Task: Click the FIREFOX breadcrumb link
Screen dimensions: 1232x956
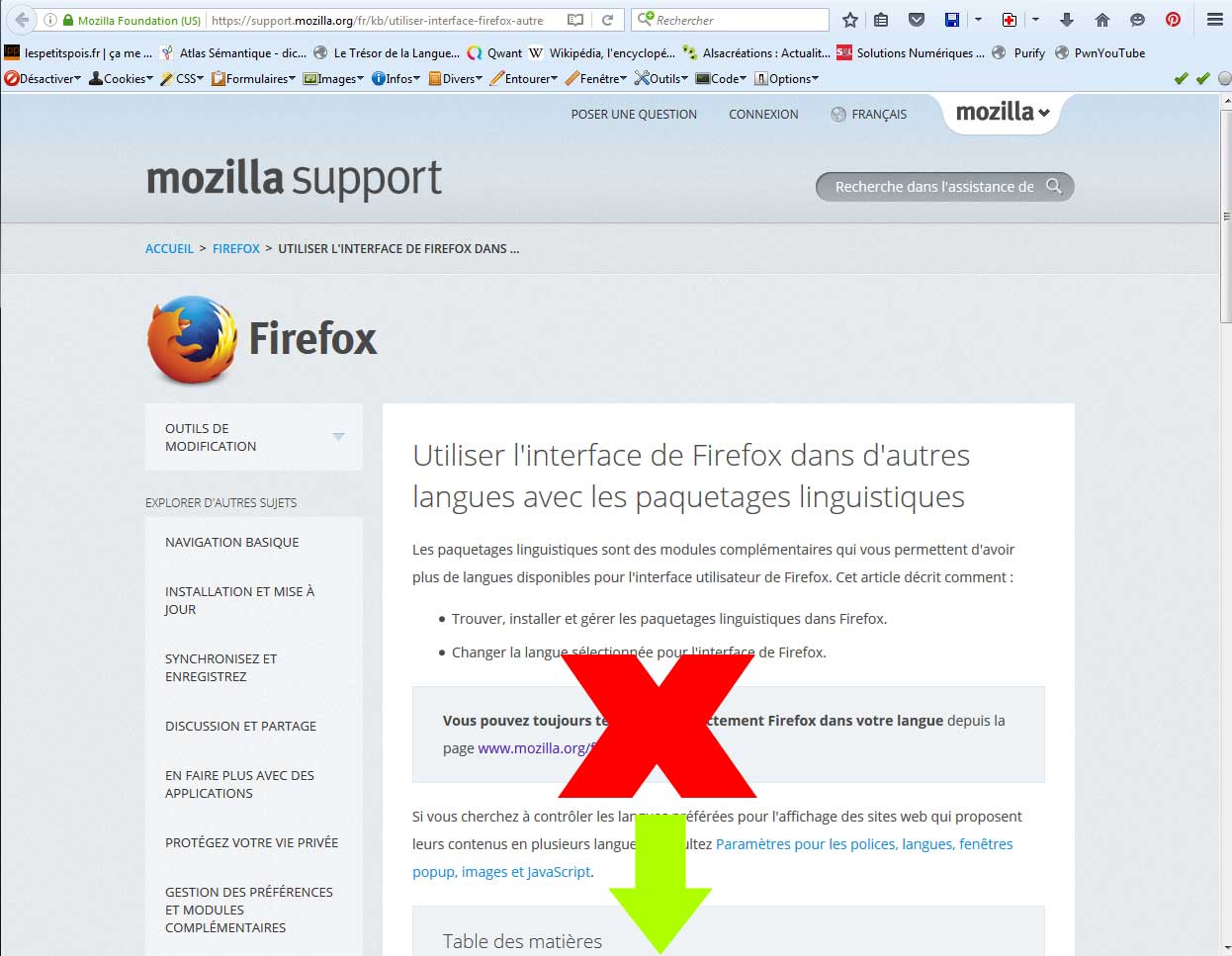Action: [x=236, y=248]
